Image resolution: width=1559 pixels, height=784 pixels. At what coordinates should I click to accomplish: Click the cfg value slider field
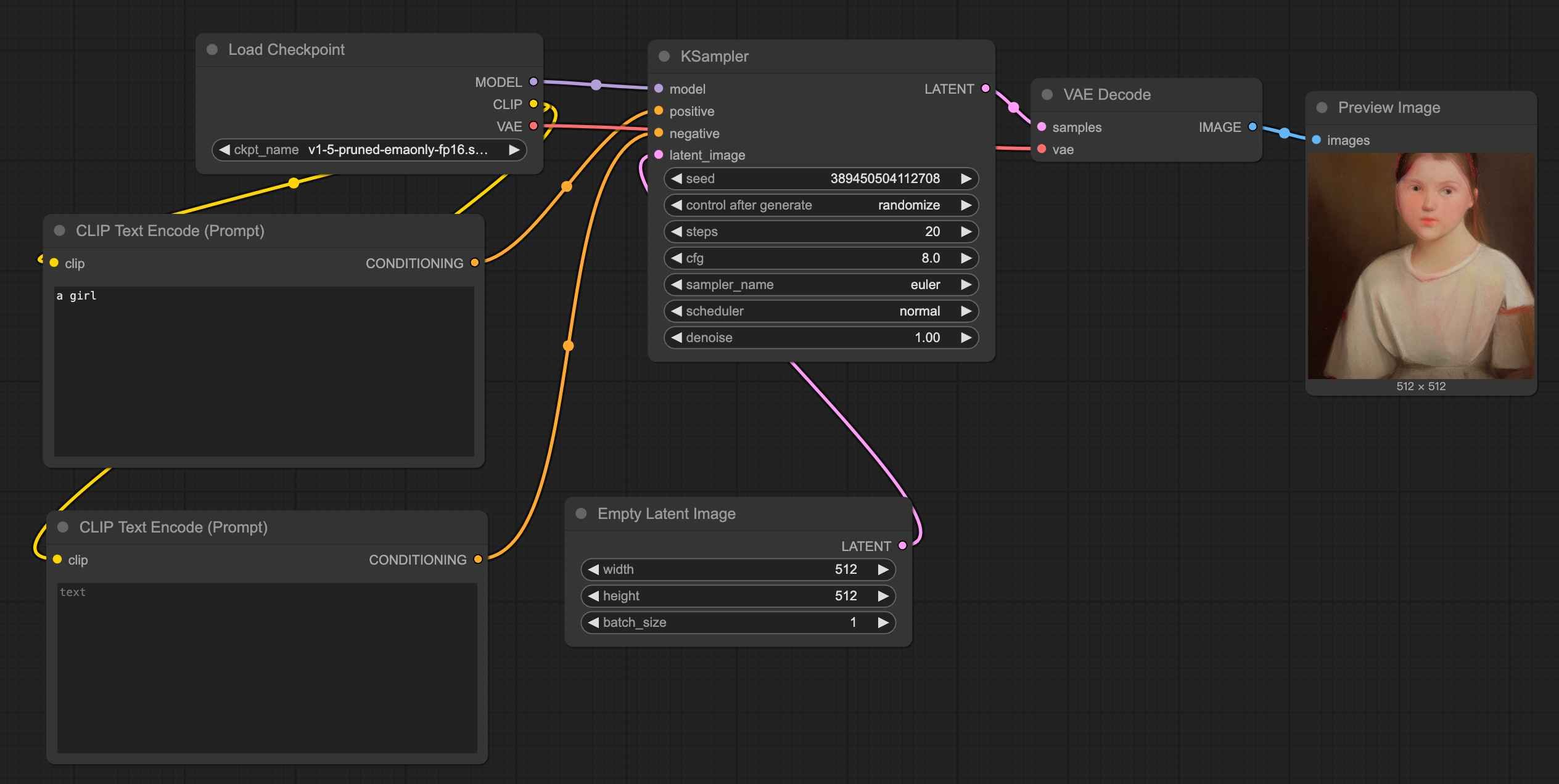click(x=821, y=258)
